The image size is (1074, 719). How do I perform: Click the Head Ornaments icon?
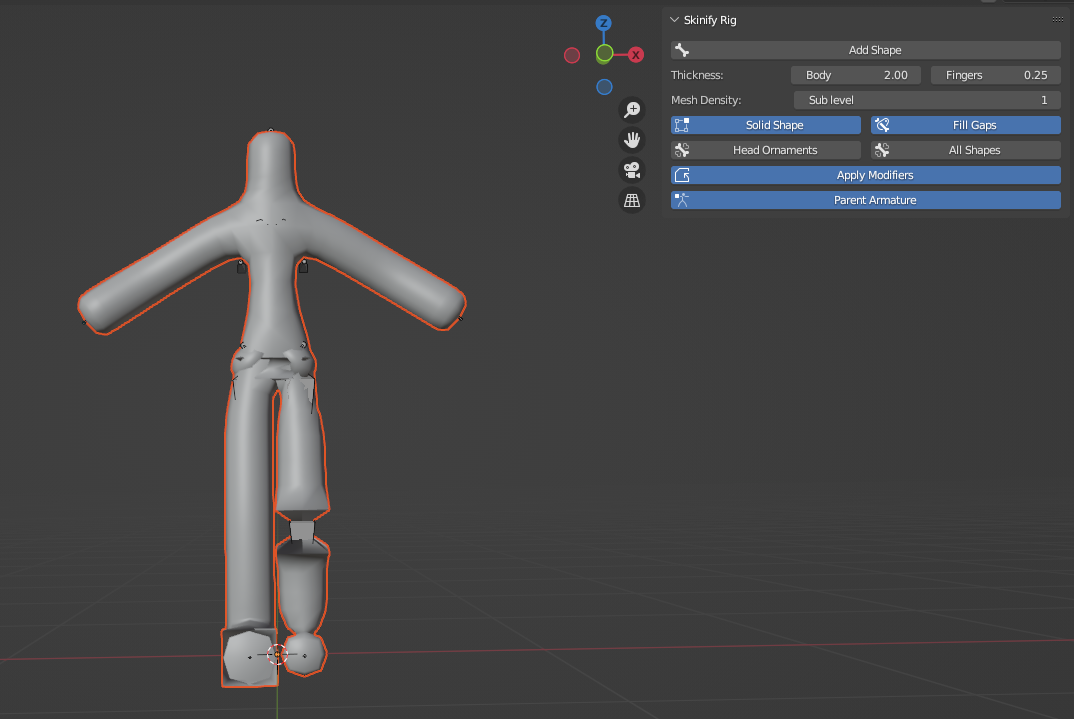[682, 150]
